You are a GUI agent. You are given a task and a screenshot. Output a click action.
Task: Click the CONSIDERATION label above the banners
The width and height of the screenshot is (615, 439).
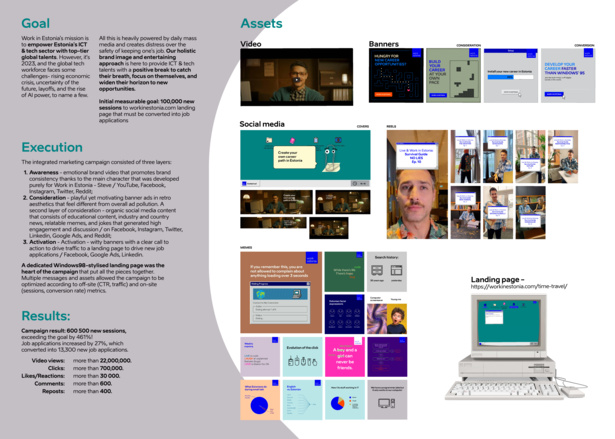coord(469,46)
